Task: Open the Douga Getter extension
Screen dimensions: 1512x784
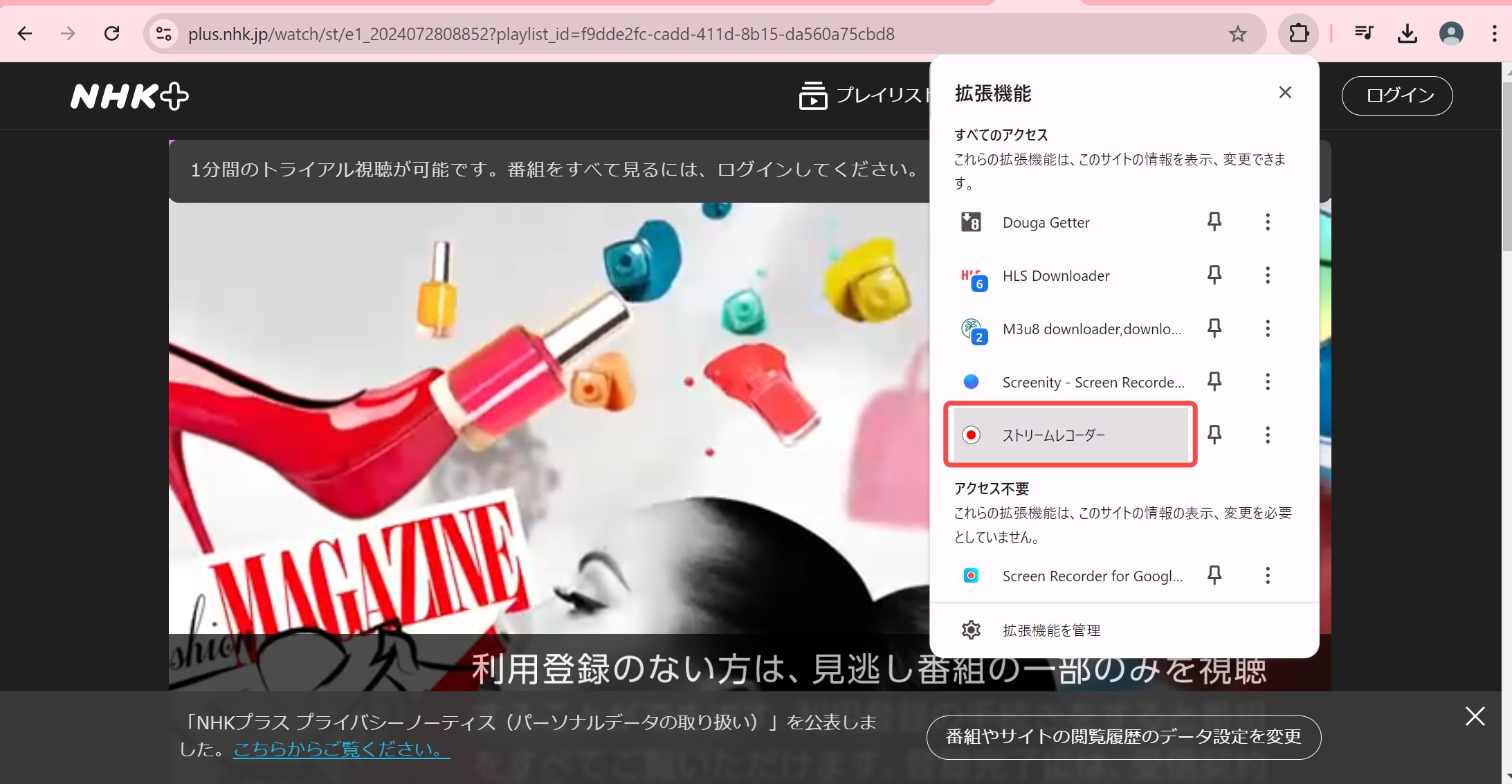Action: pos(1044,222)
